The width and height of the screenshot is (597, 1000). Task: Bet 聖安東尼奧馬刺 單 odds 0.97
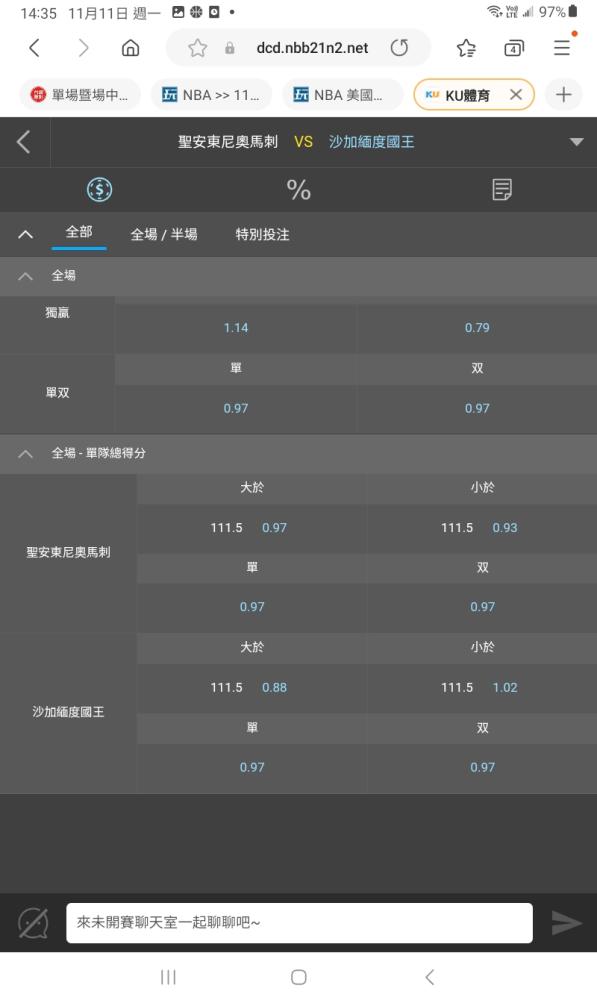coord(252,607)
